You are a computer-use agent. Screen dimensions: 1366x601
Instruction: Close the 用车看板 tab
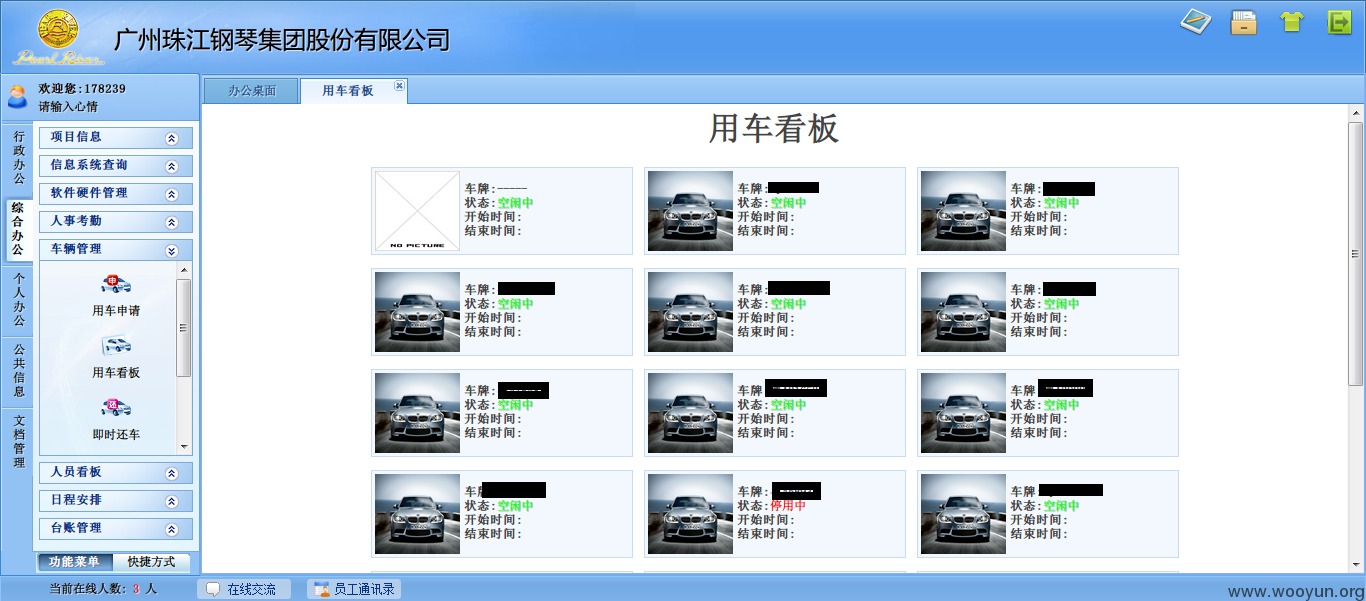click(x=399, y=86)
